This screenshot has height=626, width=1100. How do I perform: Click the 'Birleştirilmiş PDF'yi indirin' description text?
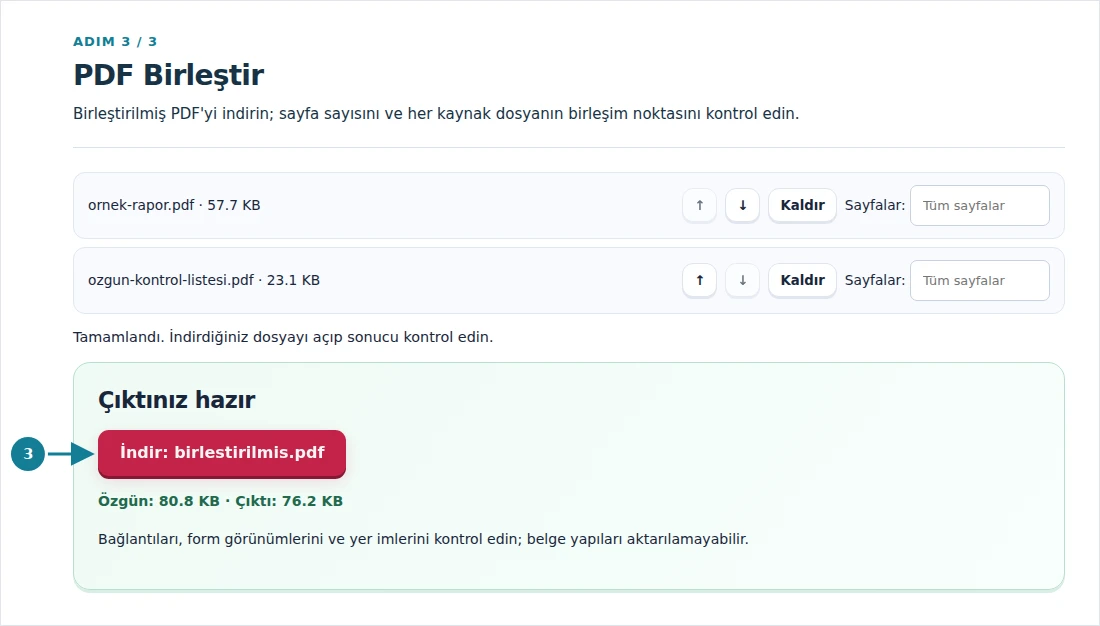436,114
